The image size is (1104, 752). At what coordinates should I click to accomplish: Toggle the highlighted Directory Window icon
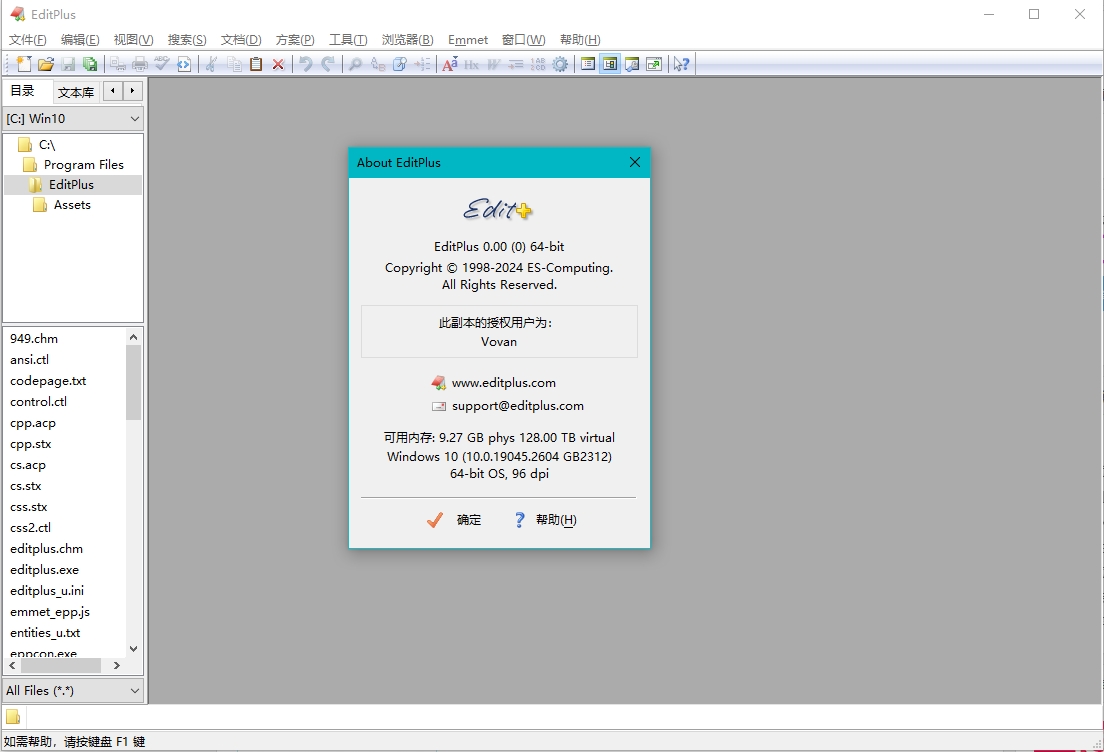(x=610, y=64)
